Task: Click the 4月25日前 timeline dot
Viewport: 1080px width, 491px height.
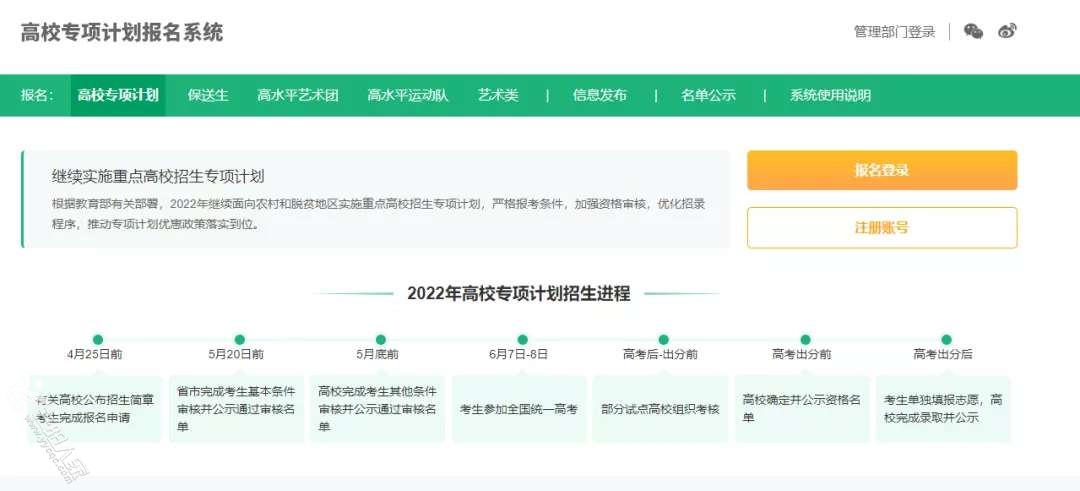Action: pyautogui.click(x=98, y=339)
